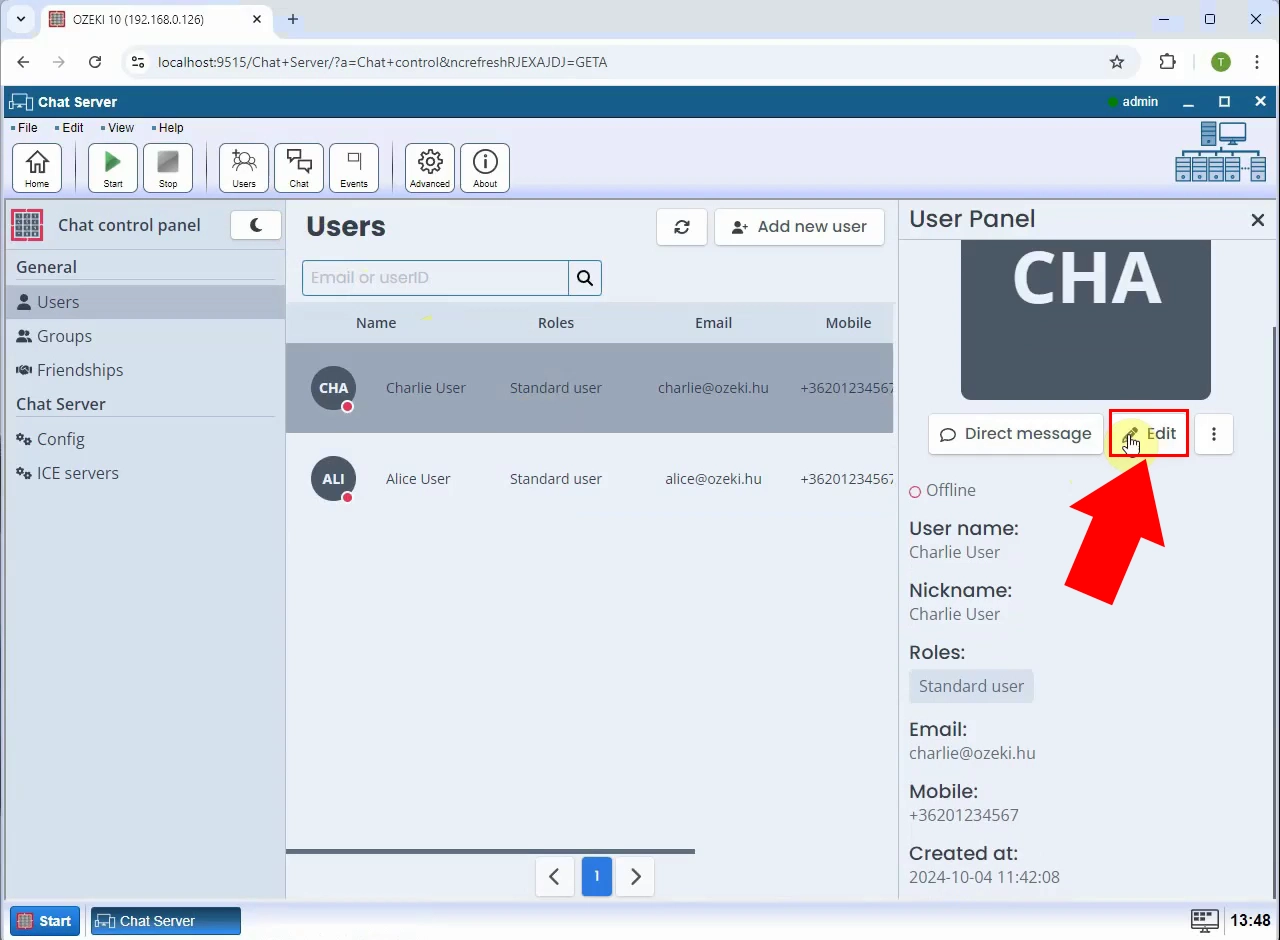This screenshot has height=940, width=1280.
Task: Click Chat Server taskbar item
Action: coord(166,921)
